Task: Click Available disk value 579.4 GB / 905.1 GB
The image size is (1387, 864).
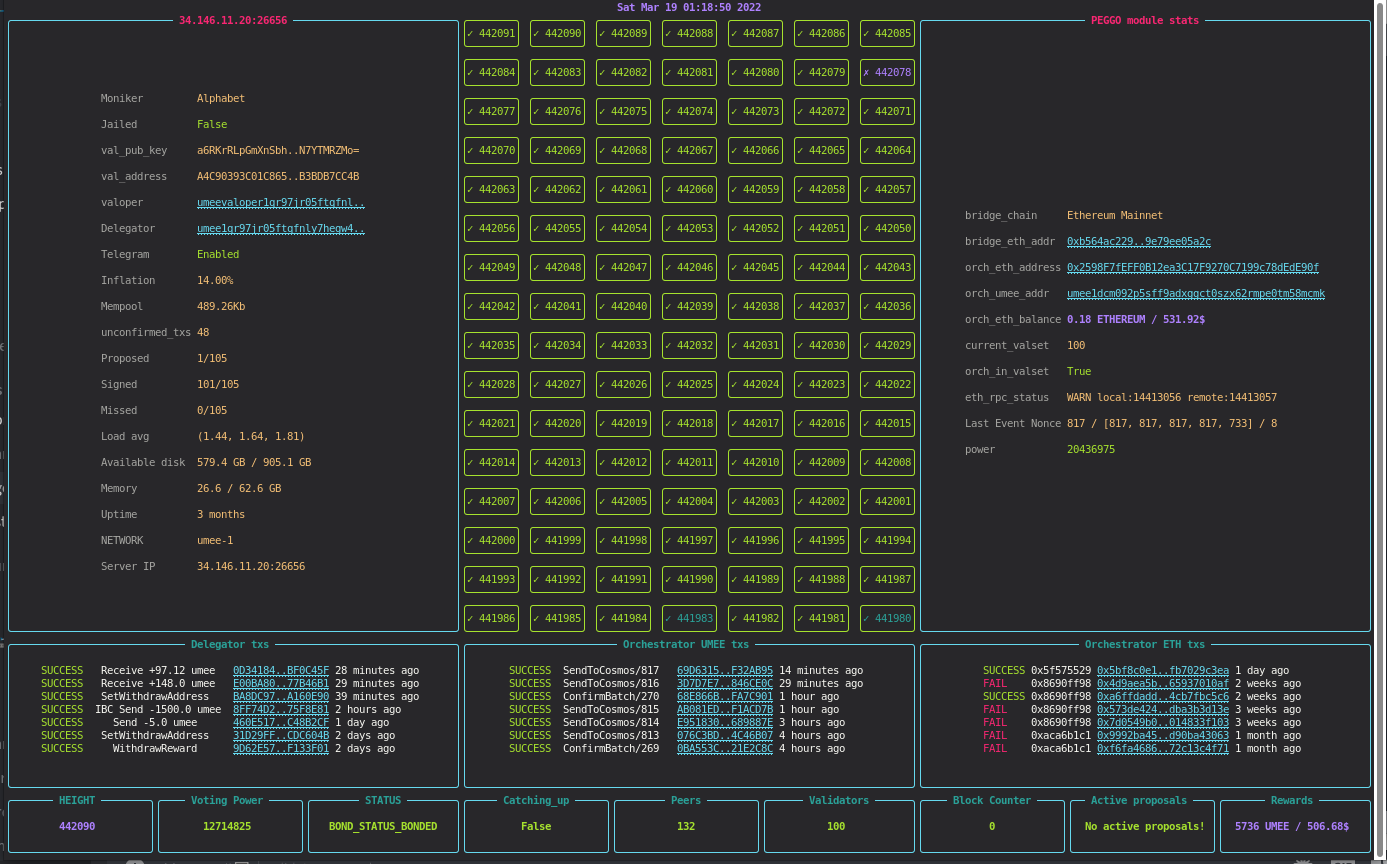Action: tap(254, 463)
